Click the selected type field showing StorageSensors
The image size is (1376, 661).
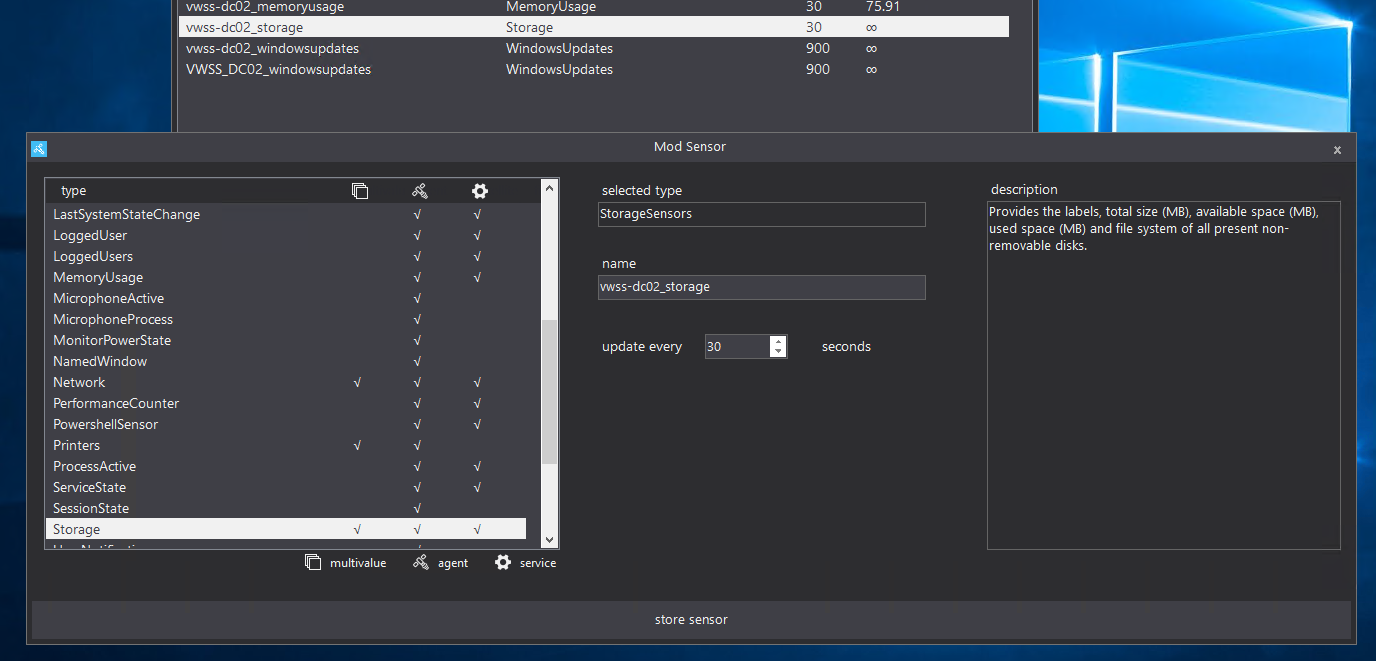(x=761, y=214)
